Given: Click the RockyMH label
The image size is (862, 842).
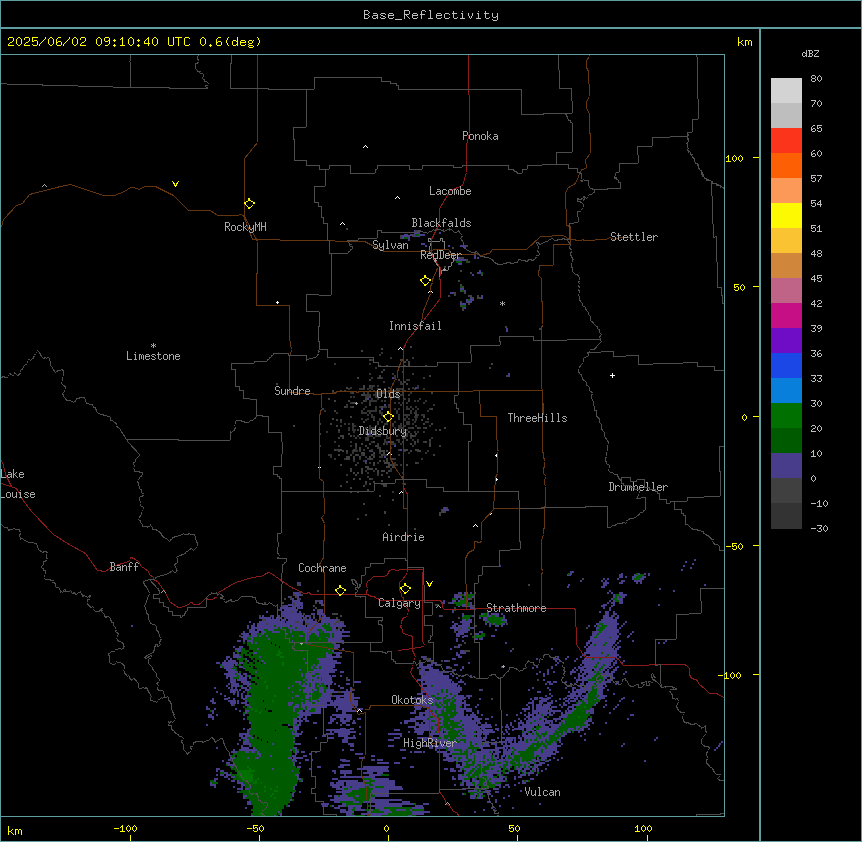Looking at the screenshot, I should (245, 227).
